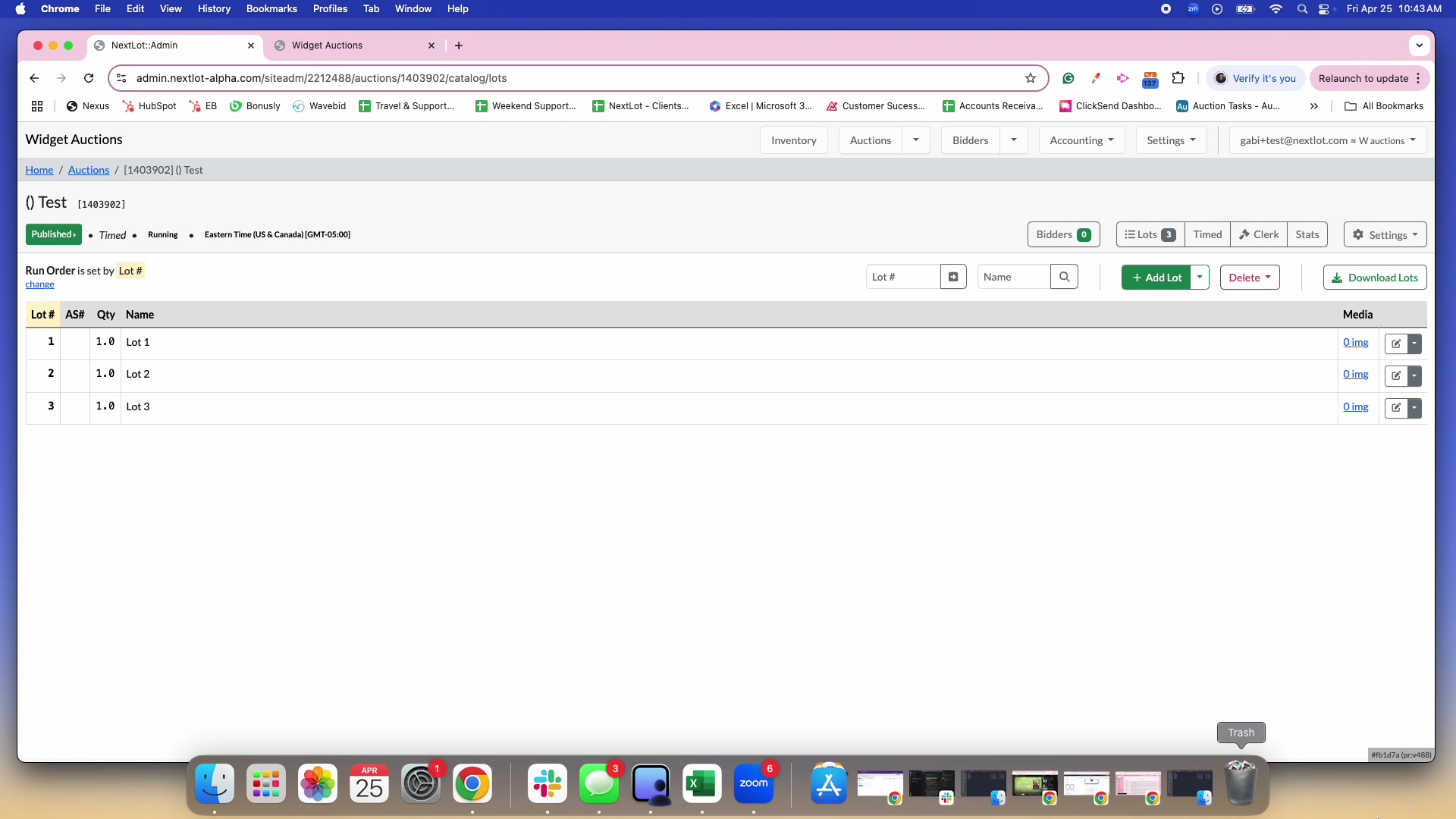Open Slack from the dock
This screenshot has height=819, width=1456.
(548, 784)
